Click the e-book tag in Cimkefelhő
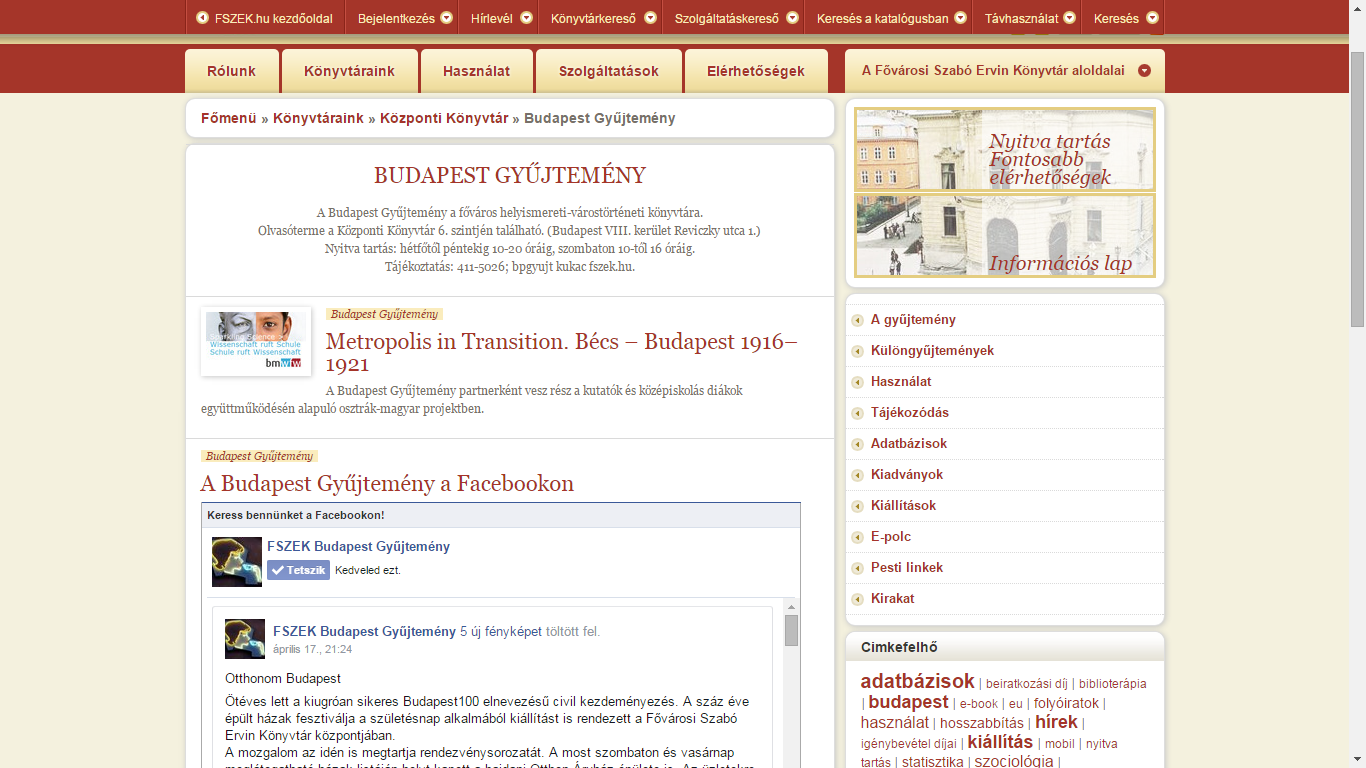Viewport: 1366px width, 768px height. click(x=979, y=704)
